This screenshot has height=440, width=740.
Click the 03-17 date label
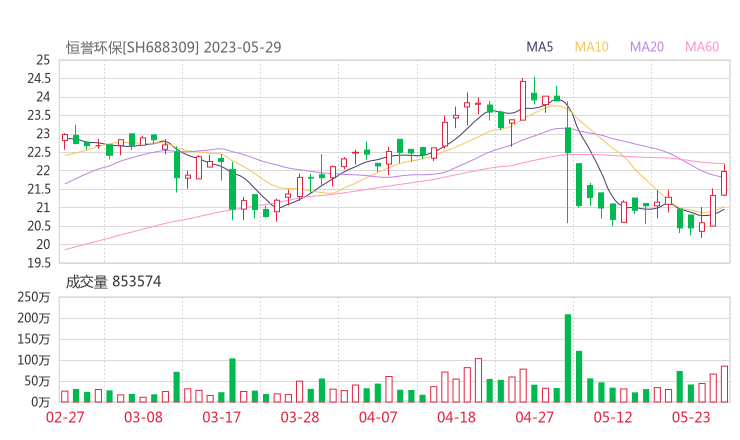(x=221, y=417)
